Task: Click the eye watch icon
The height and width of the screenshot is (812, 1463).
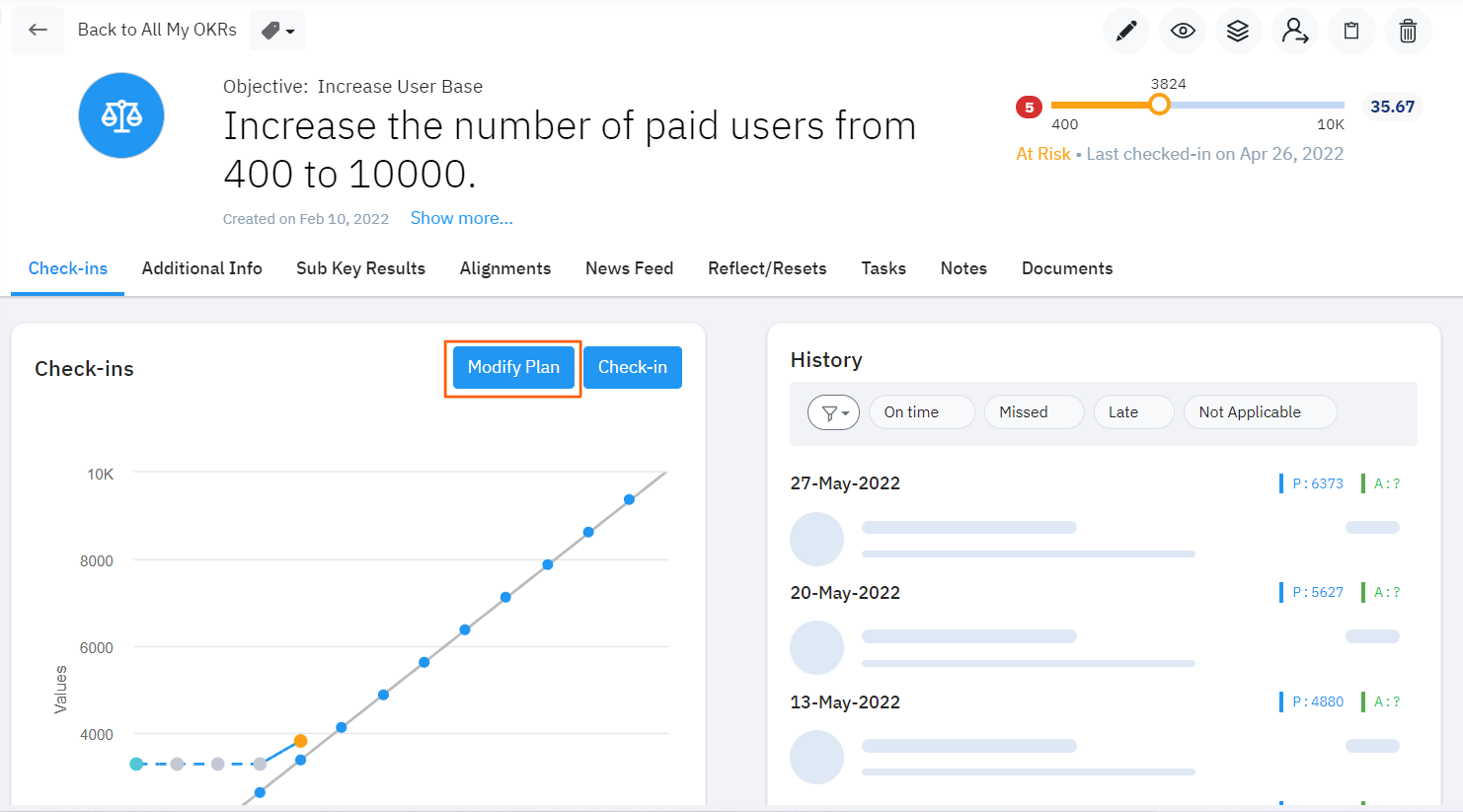Action: 1182,31
